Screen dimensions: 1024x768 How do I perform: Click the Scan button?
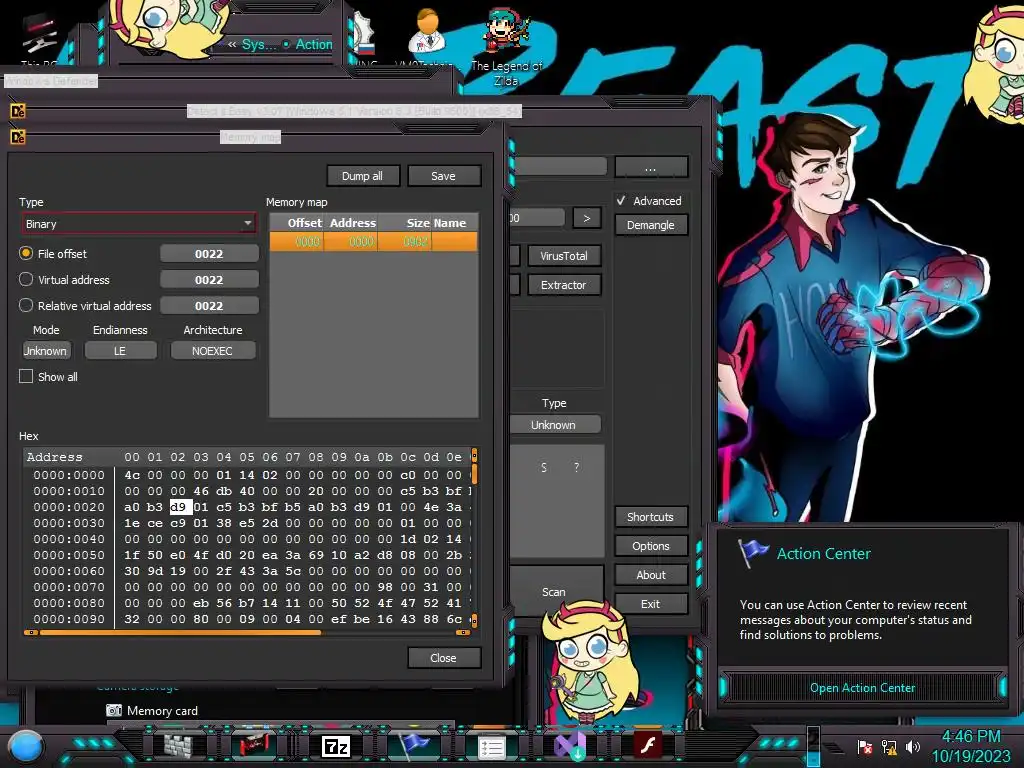pos(554,592)
